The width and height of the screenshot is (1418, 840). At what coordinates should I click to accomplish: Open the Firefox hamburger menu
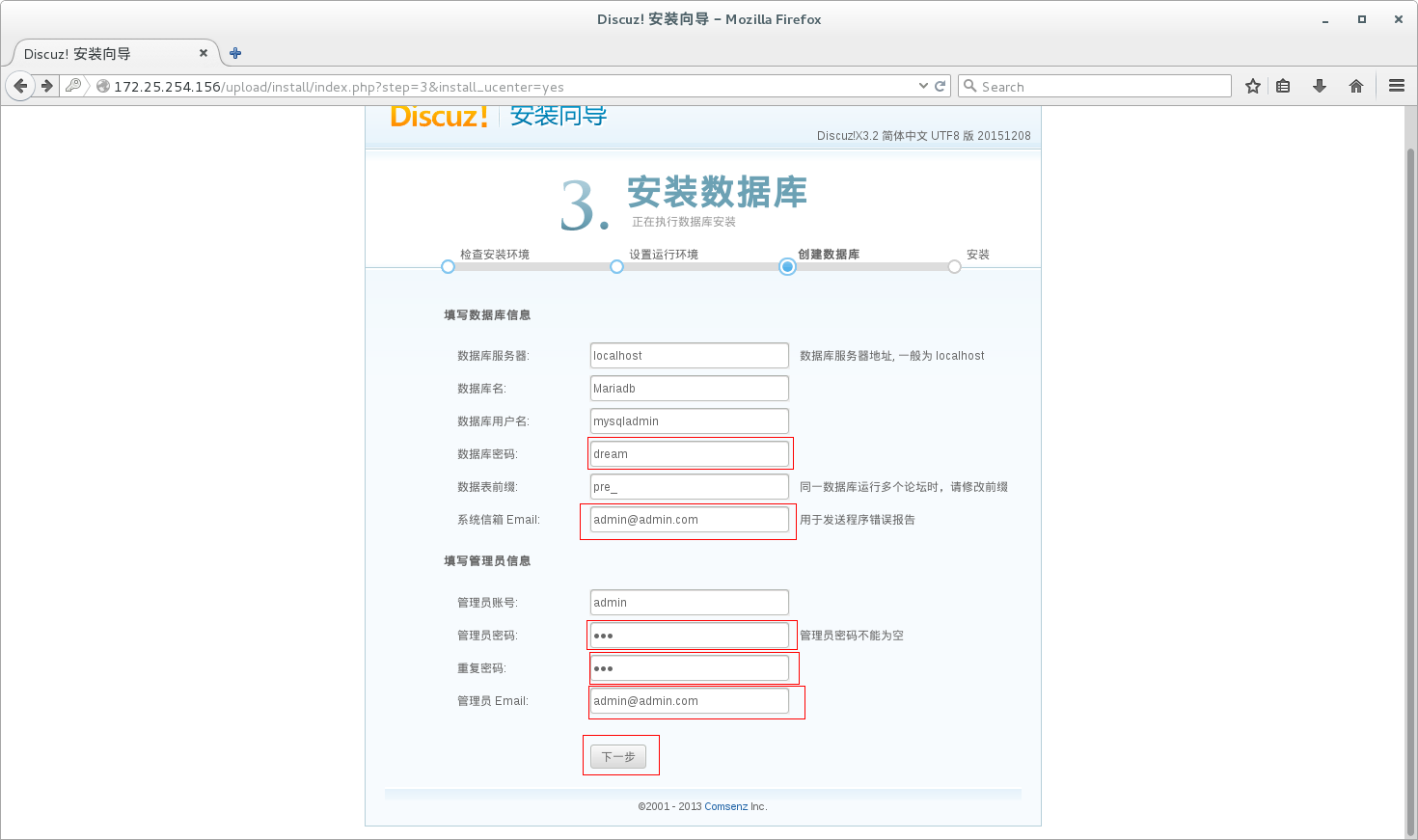(x=1397, y=86)
